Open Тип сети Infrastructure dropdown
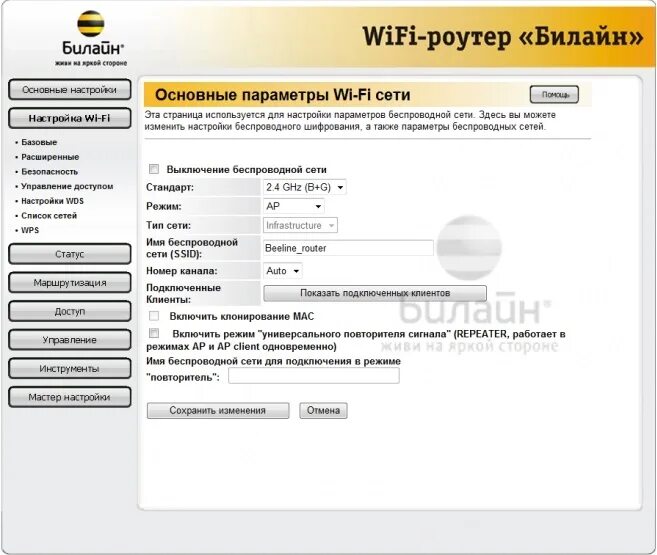The height and width of the screenshot is (555, 657). coord(300,225)
